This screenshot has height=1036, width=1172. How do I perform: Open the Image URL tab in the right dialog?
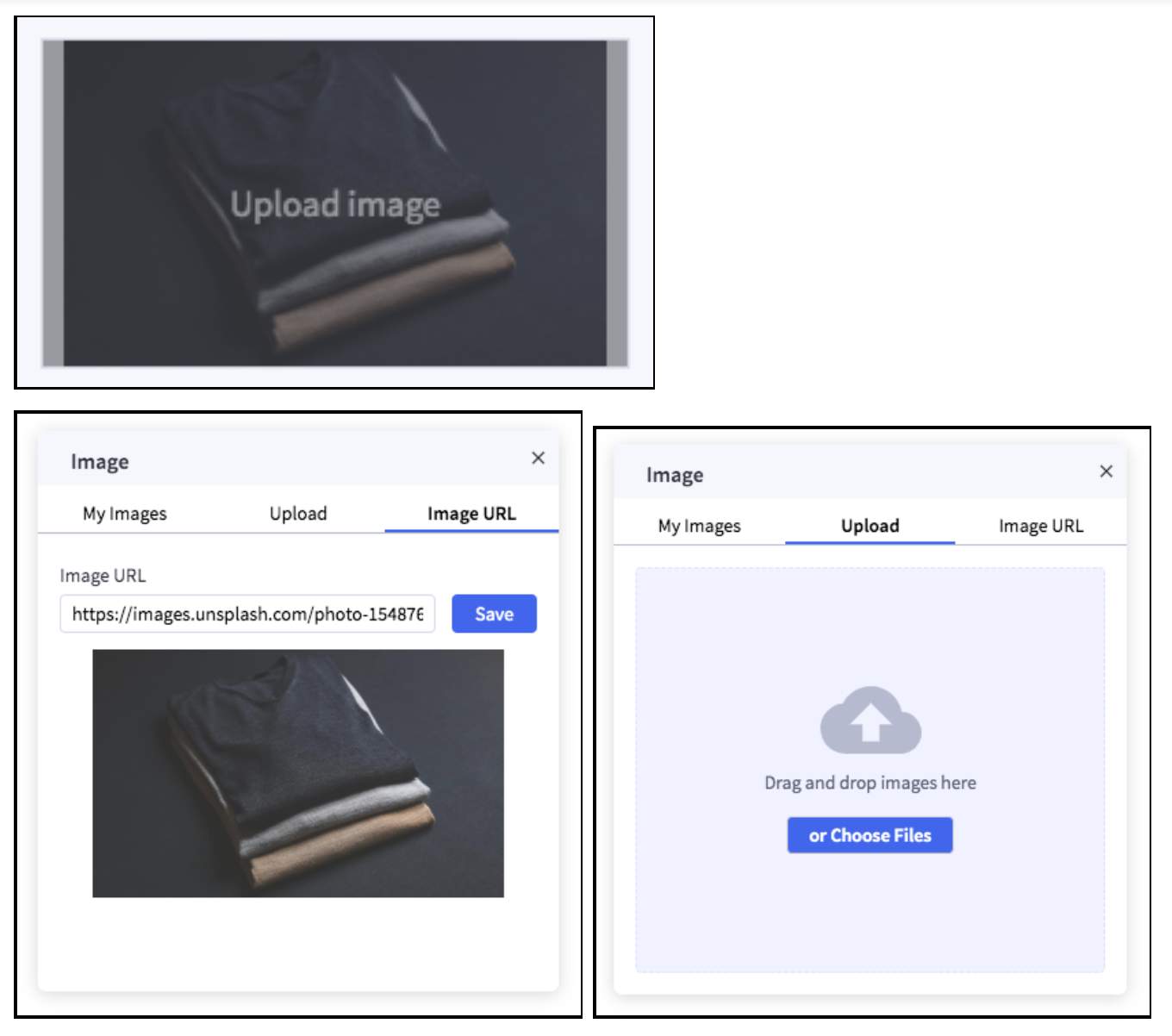point(1041,526)
